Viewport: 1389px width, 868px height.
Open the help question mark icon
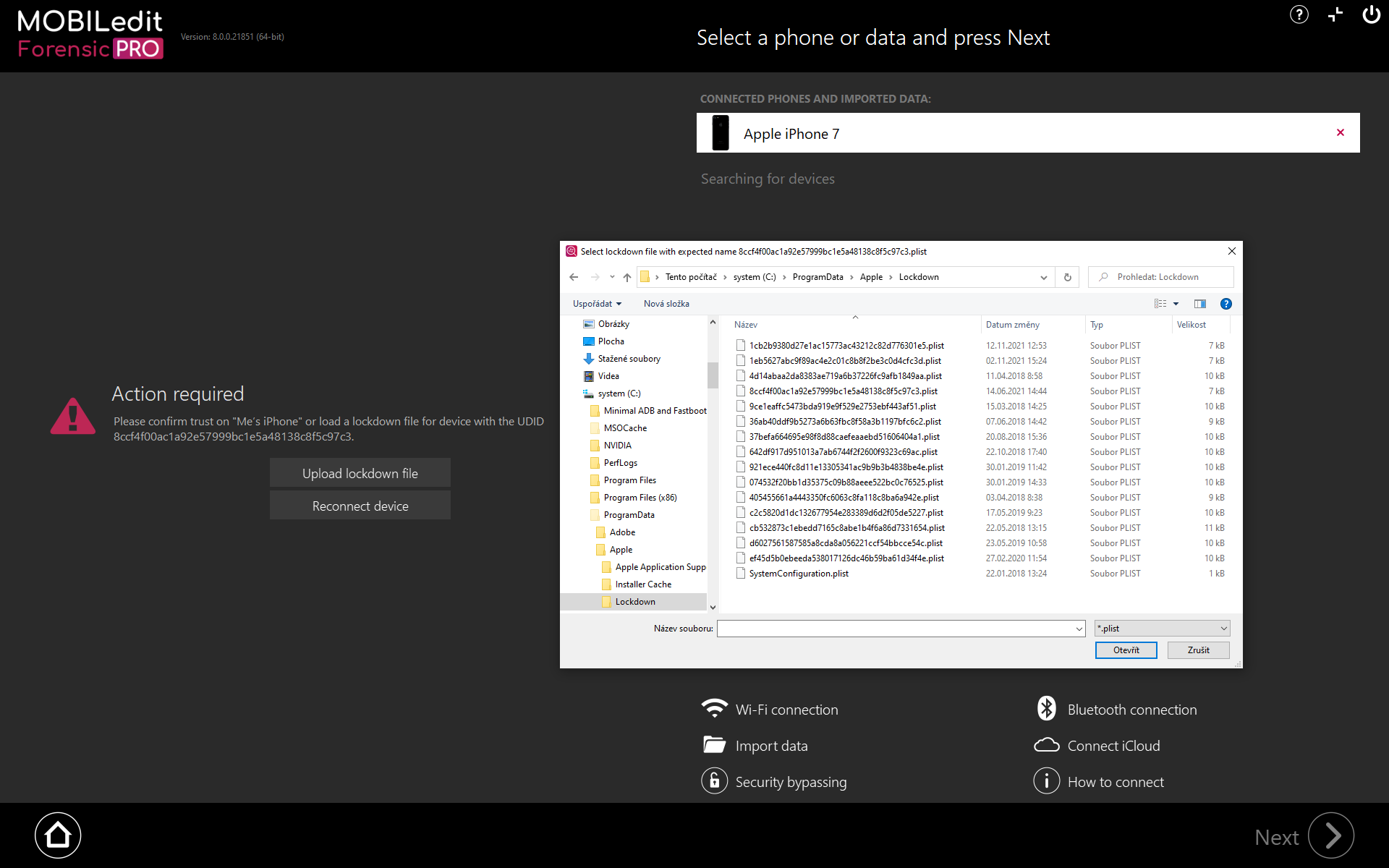click(1299, 14)
